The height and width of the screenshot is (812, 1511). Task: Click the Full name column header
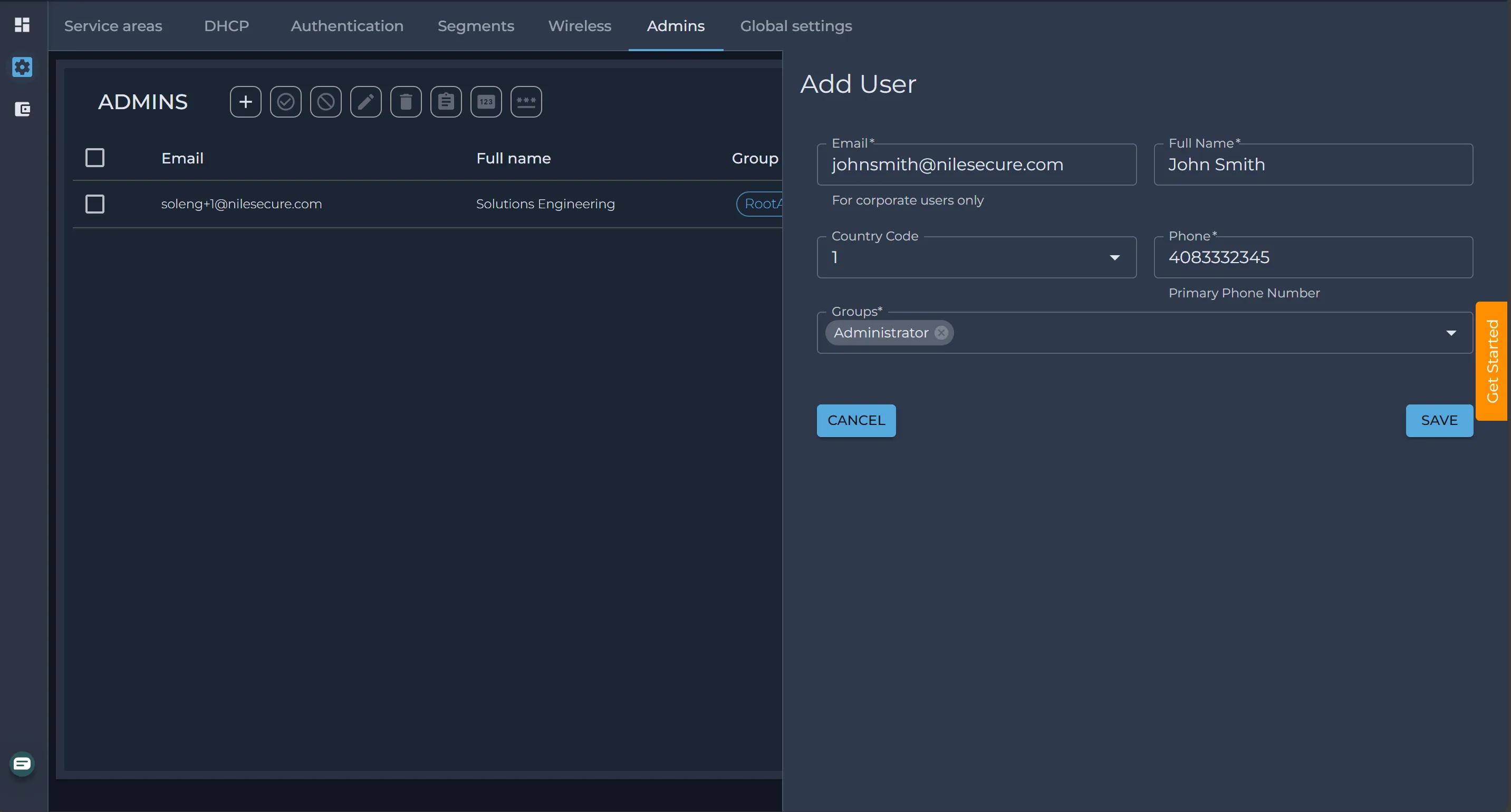point(513,158)
